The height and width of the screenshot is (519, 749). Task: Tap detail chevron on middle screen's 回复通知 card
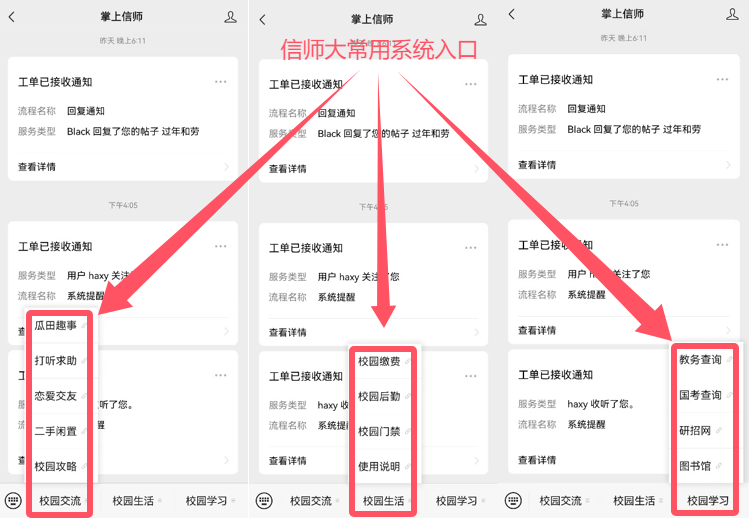[x=477, y=169]
